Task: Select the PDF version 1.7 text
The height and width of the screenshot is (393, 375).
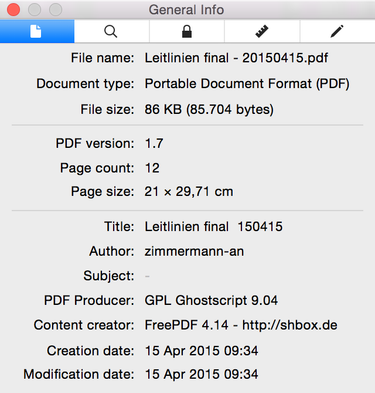Action: point(154,144)
